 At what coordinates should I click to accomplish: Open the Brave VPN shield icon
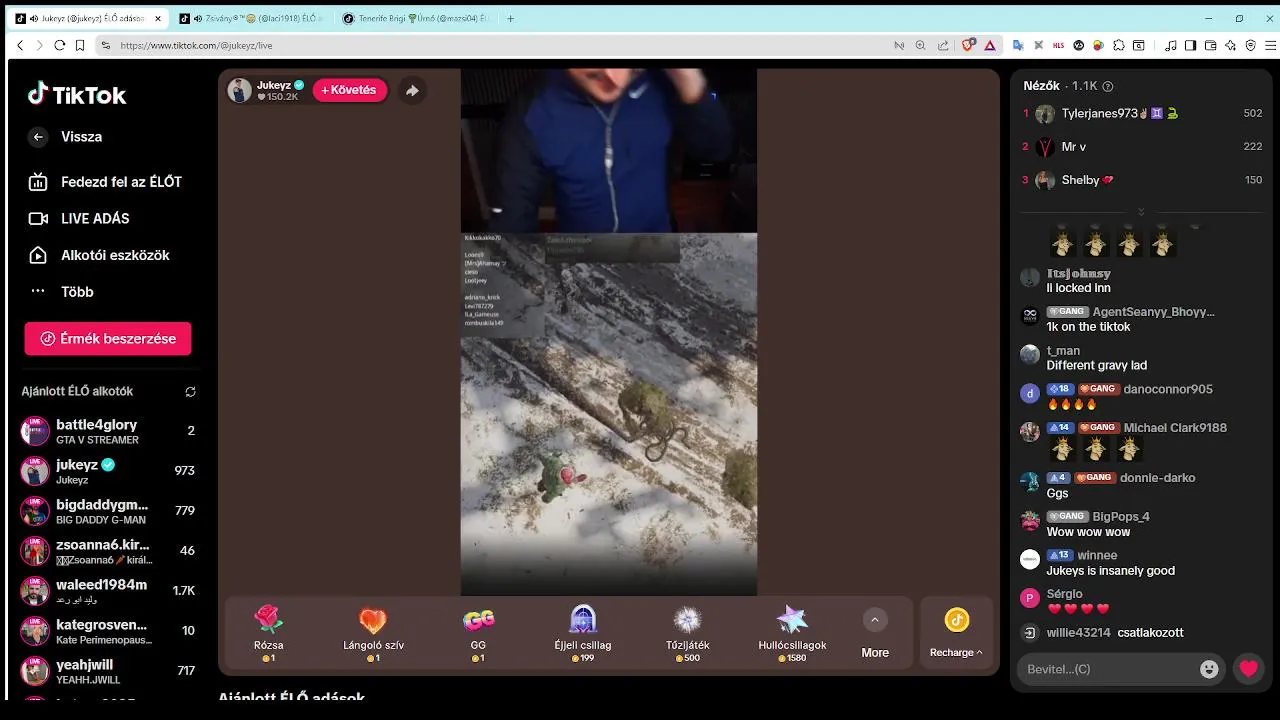[x=1251, y=45]
